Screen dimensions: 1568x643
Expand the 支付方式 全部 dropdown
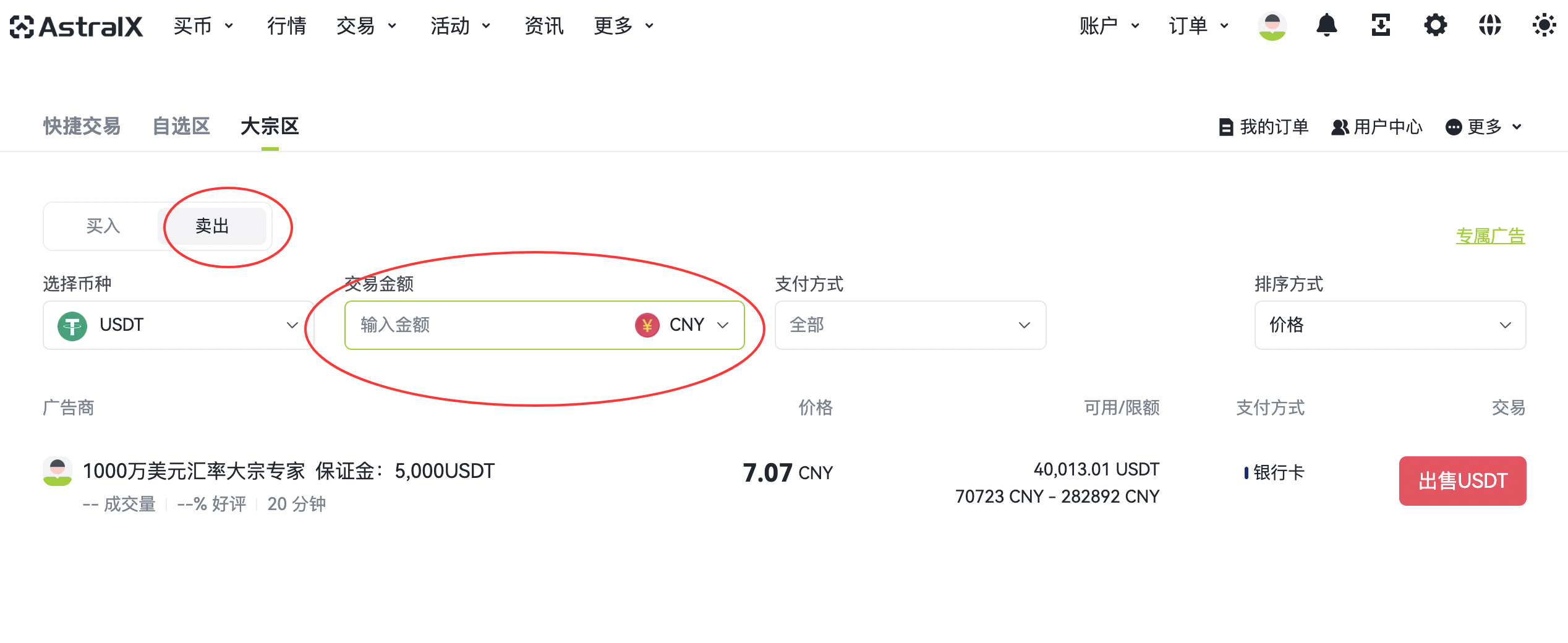point(910,325)
